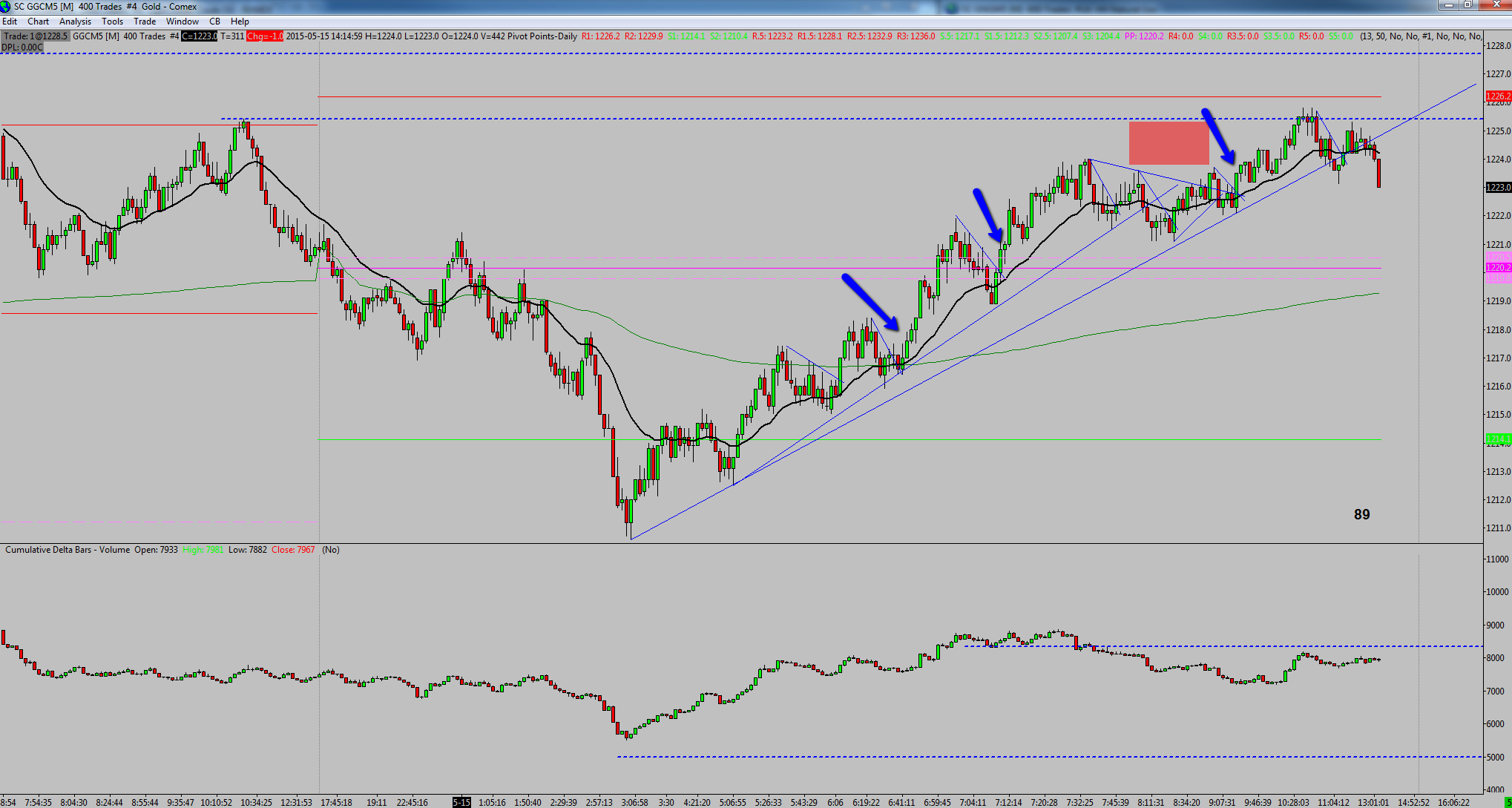Click the 'DPL: 0.00C' daily profit readout

coord(22,47)
